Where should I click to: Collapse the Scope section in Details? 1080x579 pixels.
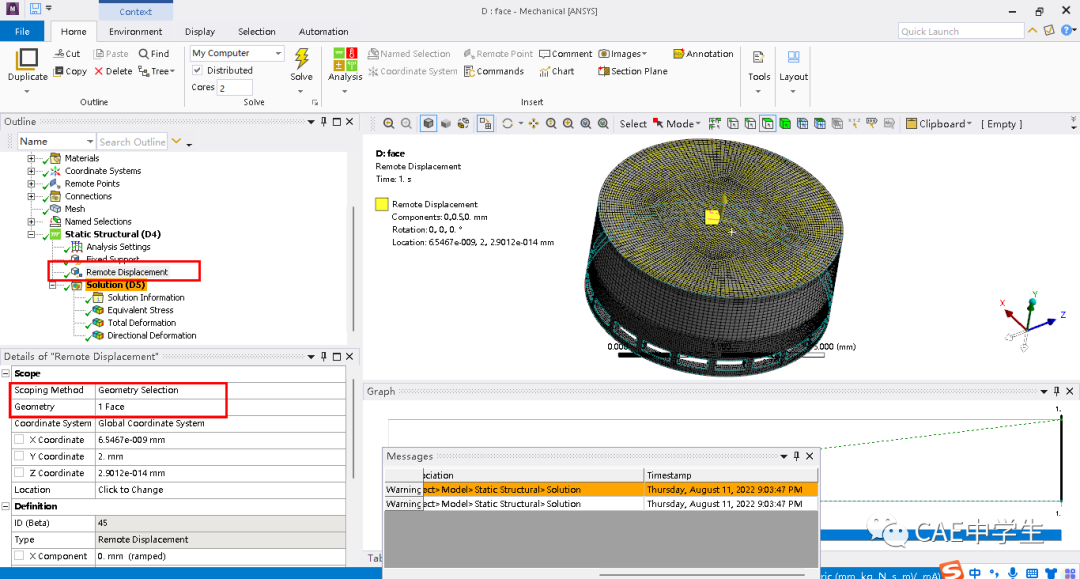[x=6, y=373]
